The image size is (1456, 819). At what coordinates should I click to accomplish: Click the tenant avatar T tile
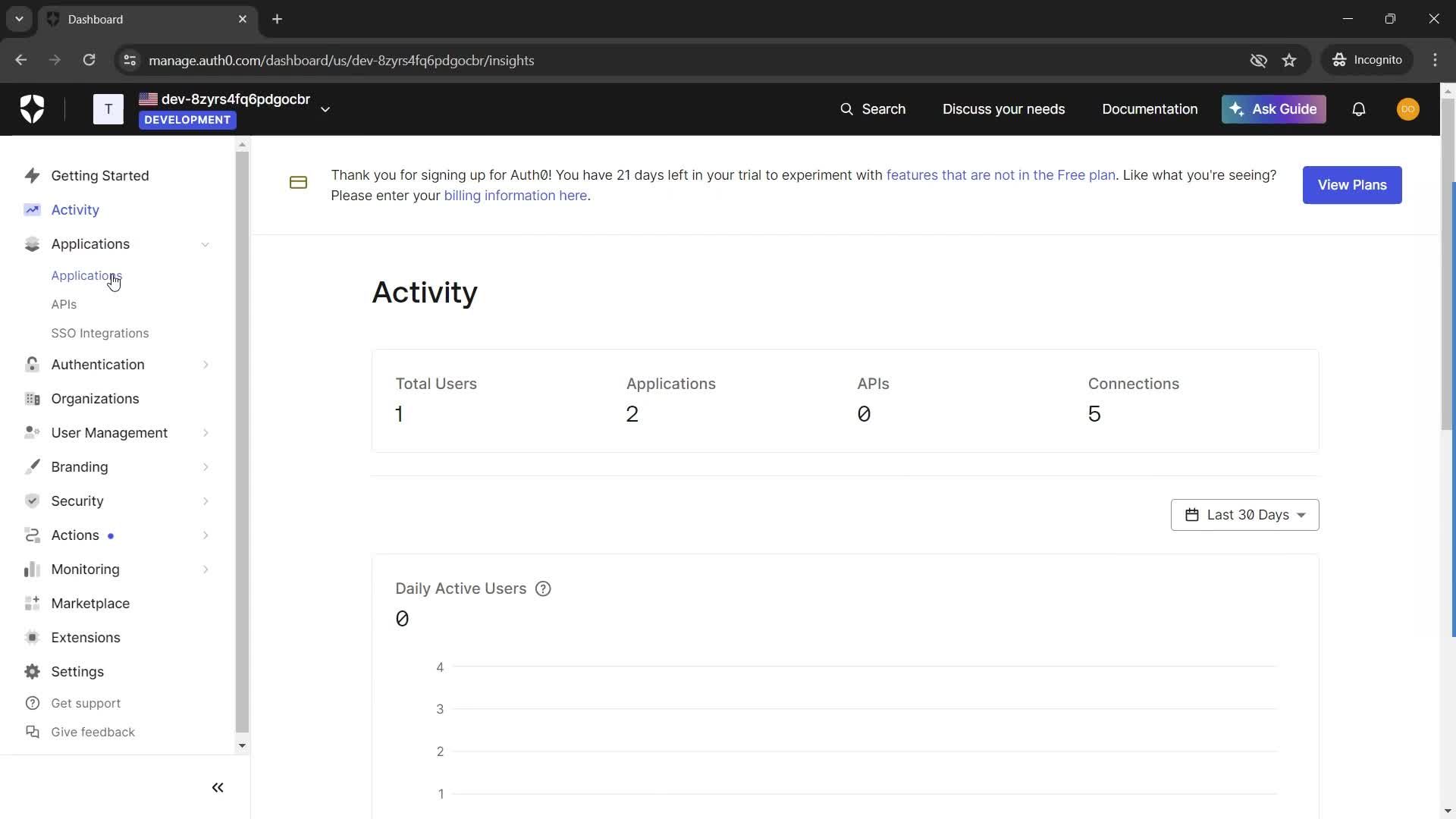[x=108, y=109]
